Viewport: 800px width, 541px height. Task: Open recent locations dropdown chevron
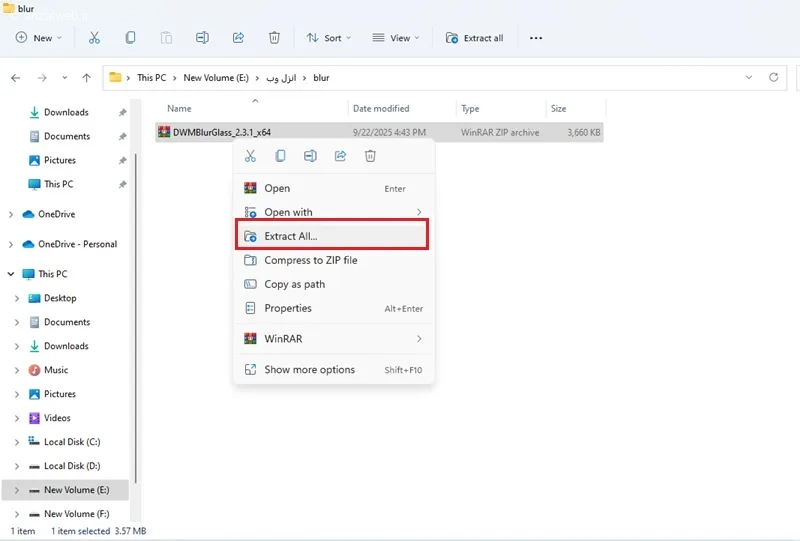coord(64,78)
